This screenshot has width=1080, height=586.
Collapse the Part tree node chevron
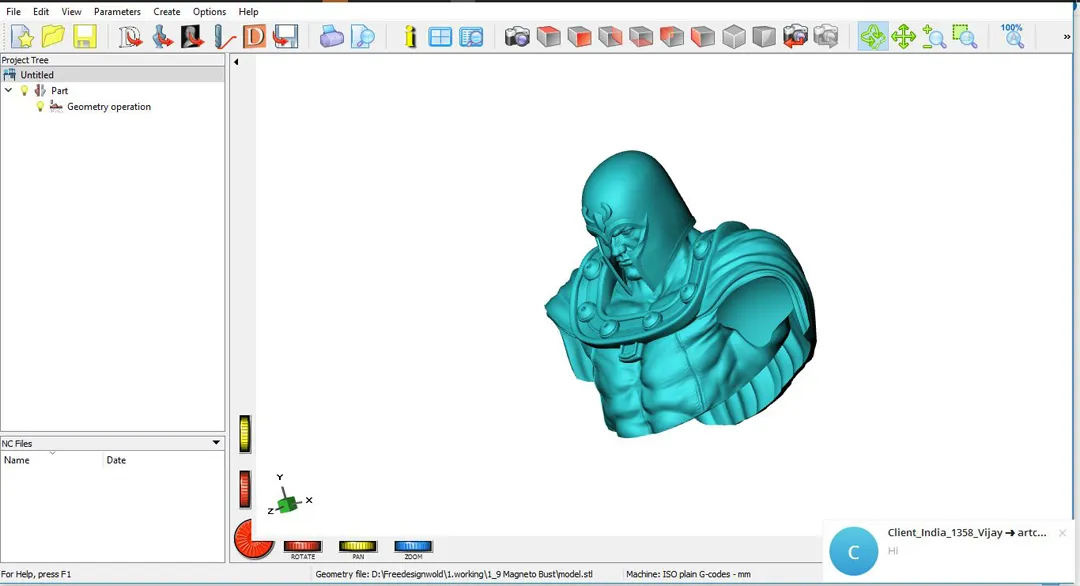pos(8,90)
